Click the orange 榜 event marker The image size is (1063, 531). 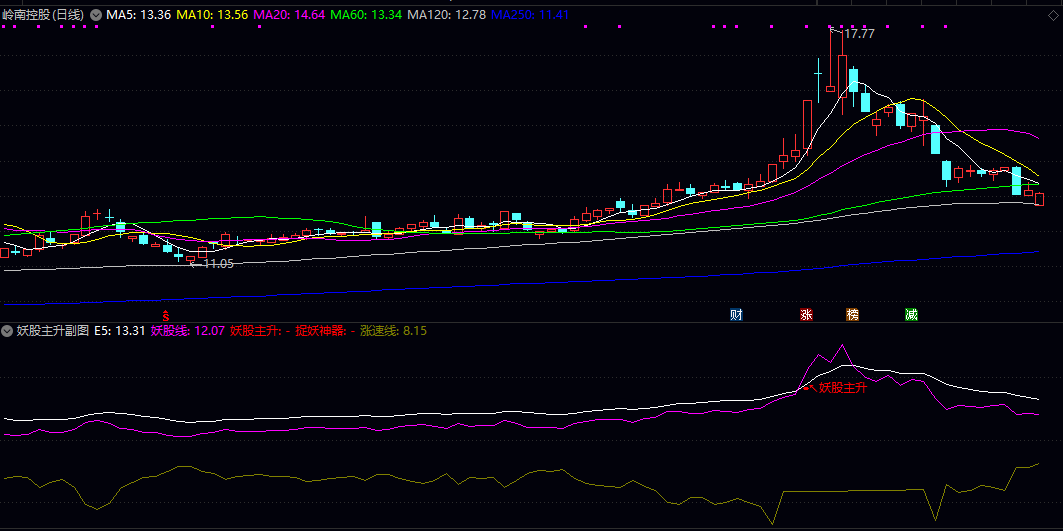(852, 315)
